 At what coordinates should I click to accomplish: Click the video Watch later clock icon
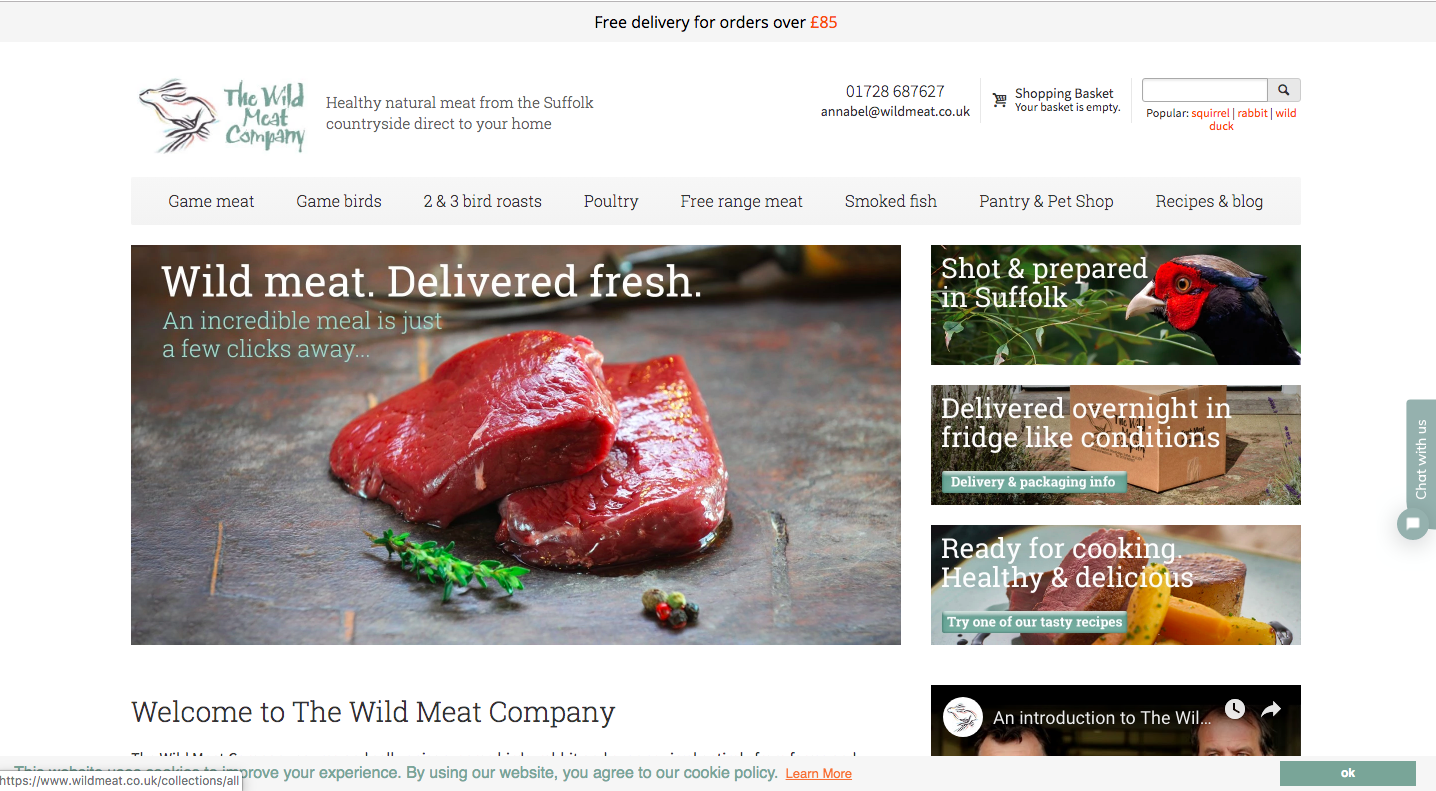1235,709
